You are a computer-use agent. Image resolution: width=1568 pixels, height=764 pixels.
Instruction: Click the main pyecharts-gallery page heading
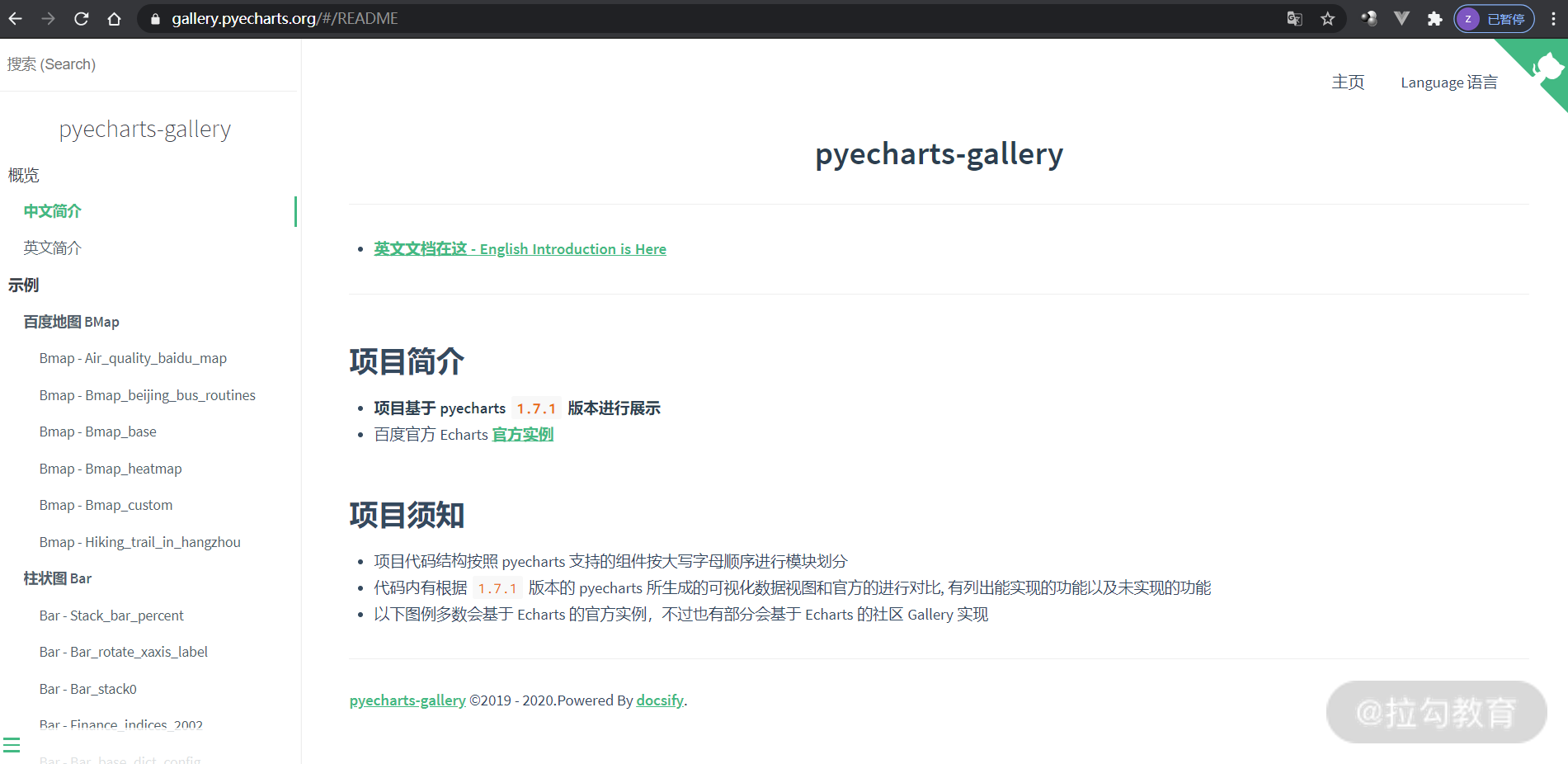939,154
